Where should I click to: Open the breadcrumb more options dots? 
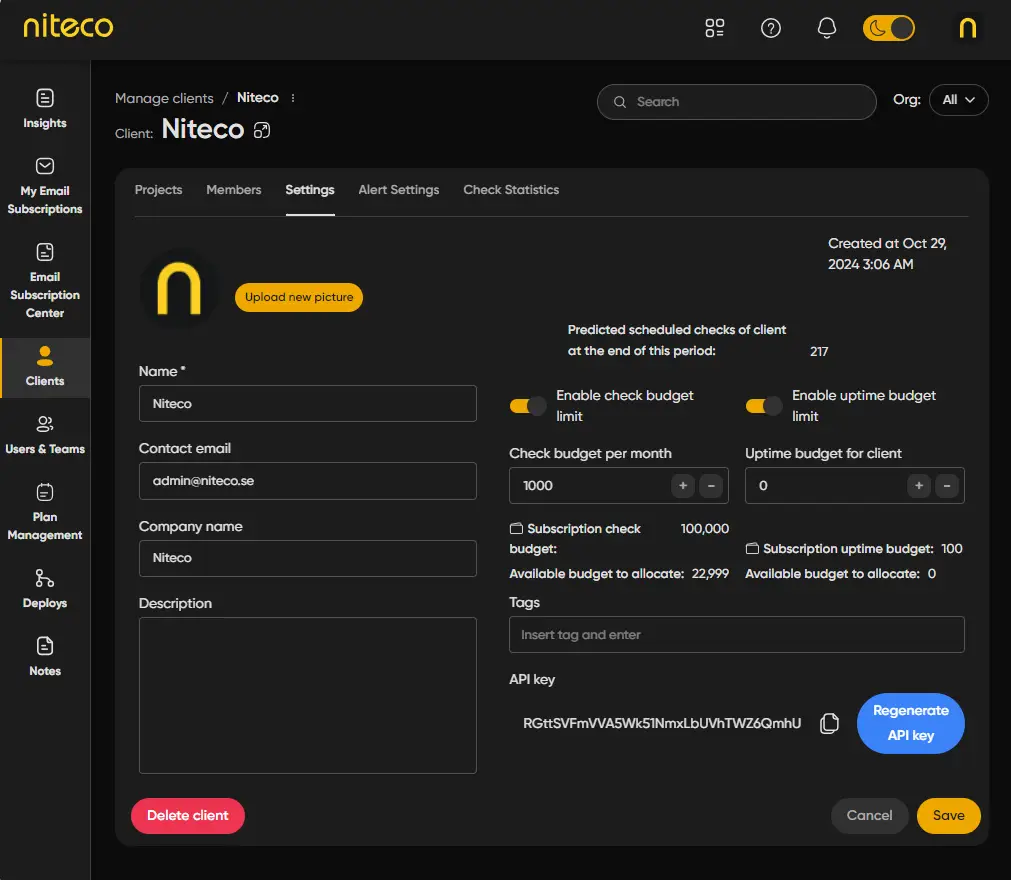(293, 98)
